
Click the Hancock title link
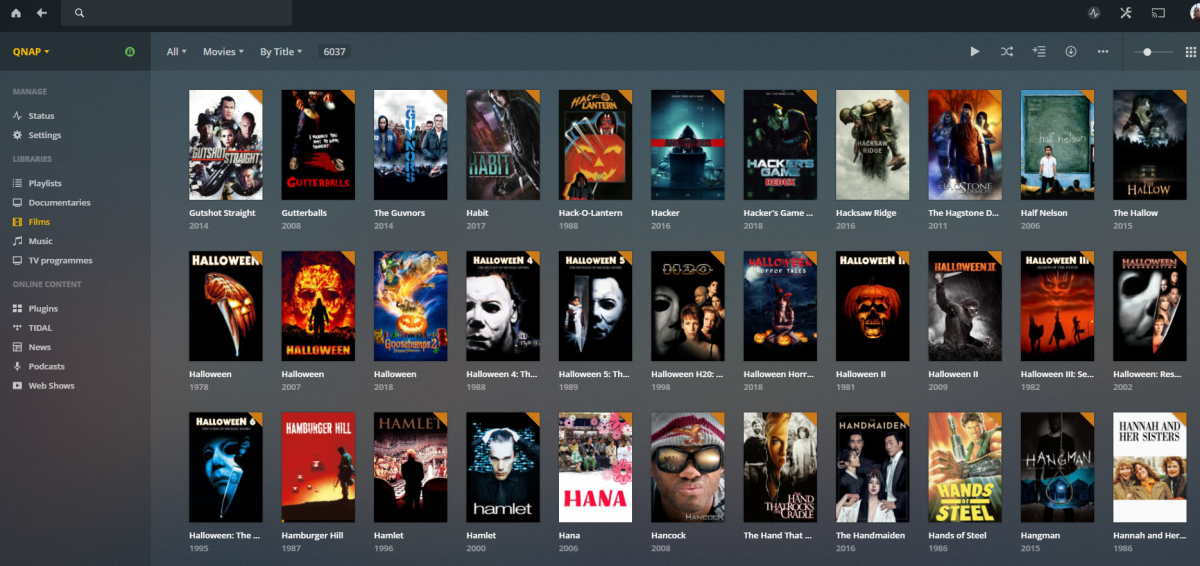pyautogui.click(x=669, y=536)
